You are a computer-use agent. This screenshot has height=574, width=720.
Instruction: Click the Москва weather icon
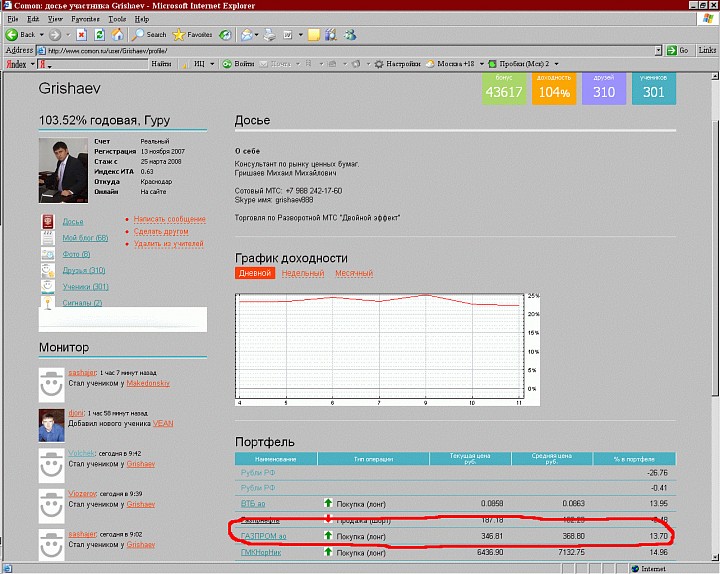click(x=430, y=64)
